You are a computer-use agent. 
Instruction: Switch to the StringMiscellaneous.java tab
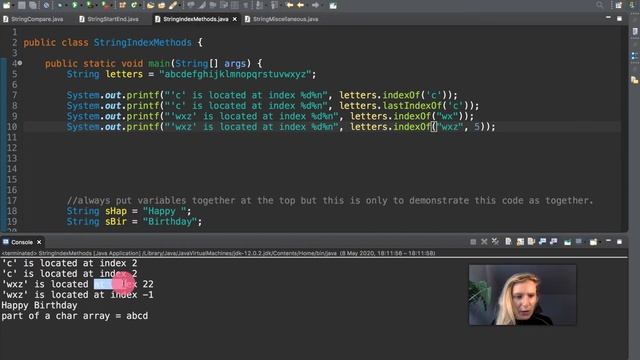pos(282,19)
